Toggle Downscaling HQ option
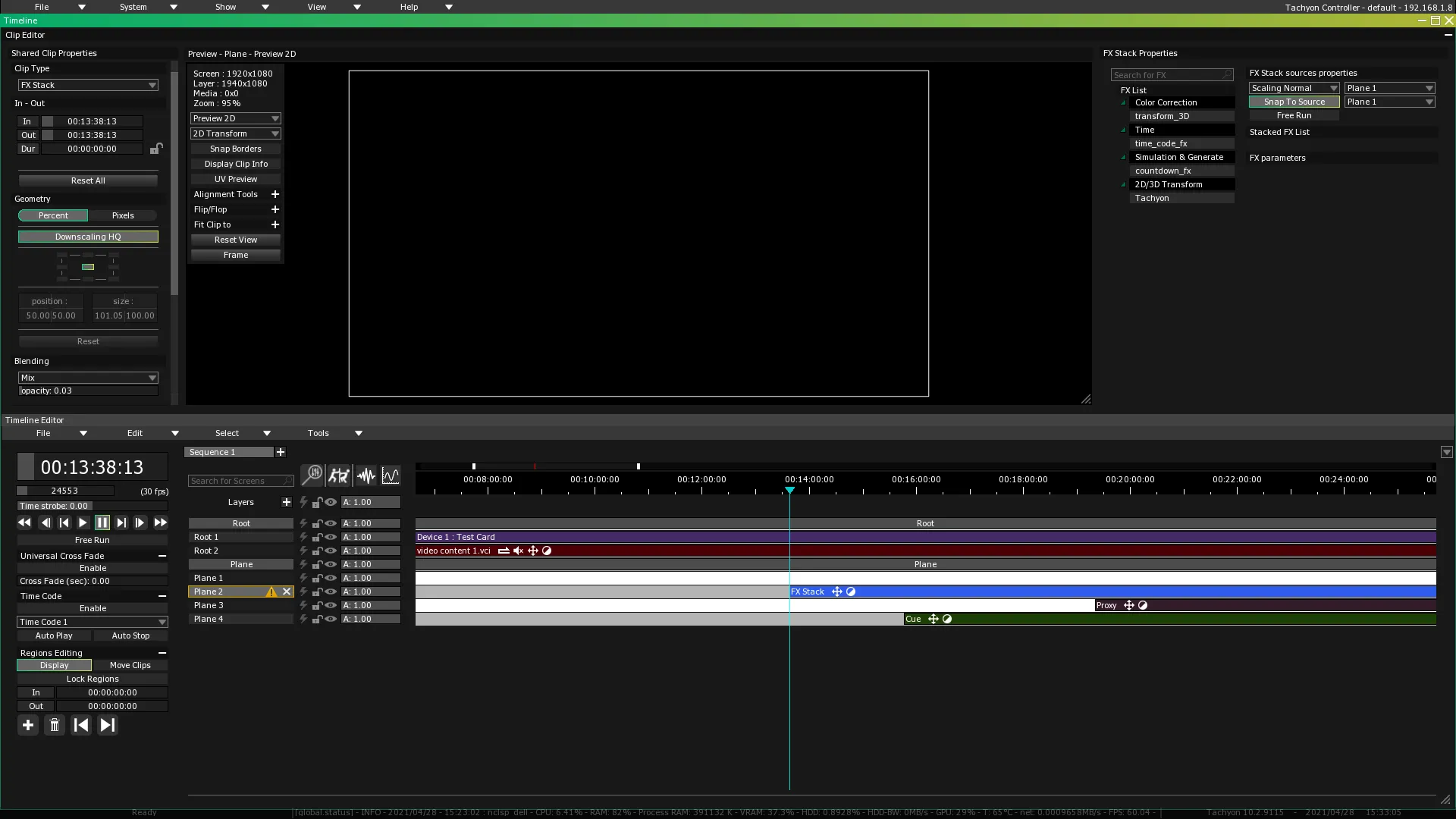 [88, 237]
